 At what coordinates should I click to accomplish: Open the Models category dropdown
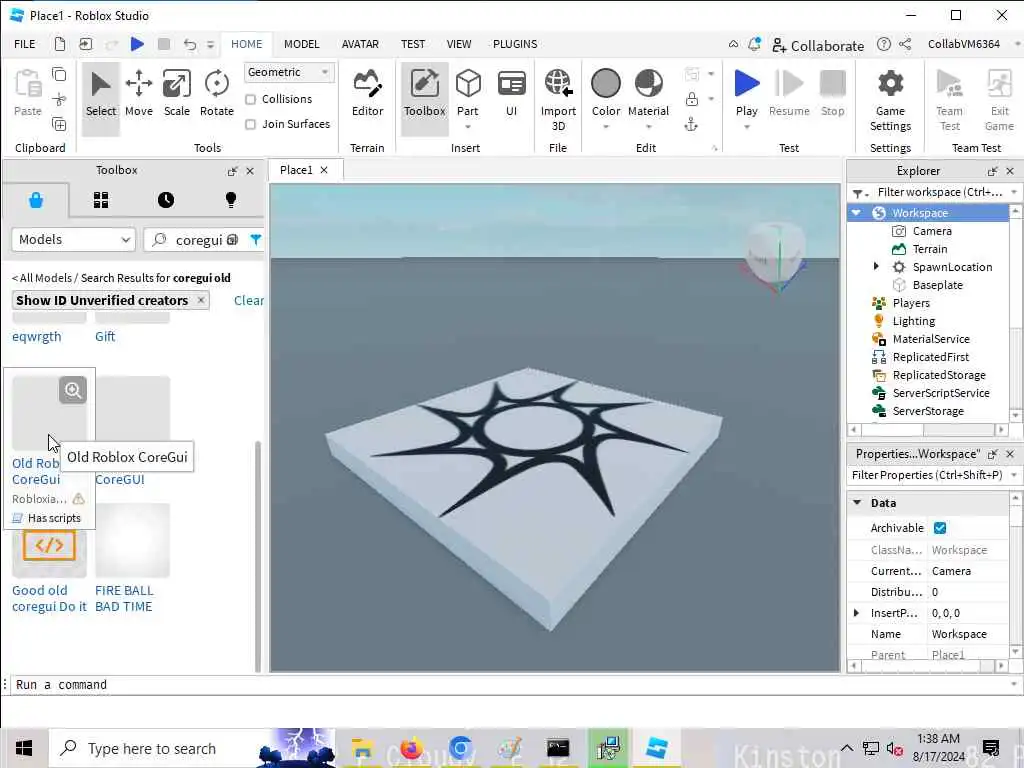click(73, 240)
